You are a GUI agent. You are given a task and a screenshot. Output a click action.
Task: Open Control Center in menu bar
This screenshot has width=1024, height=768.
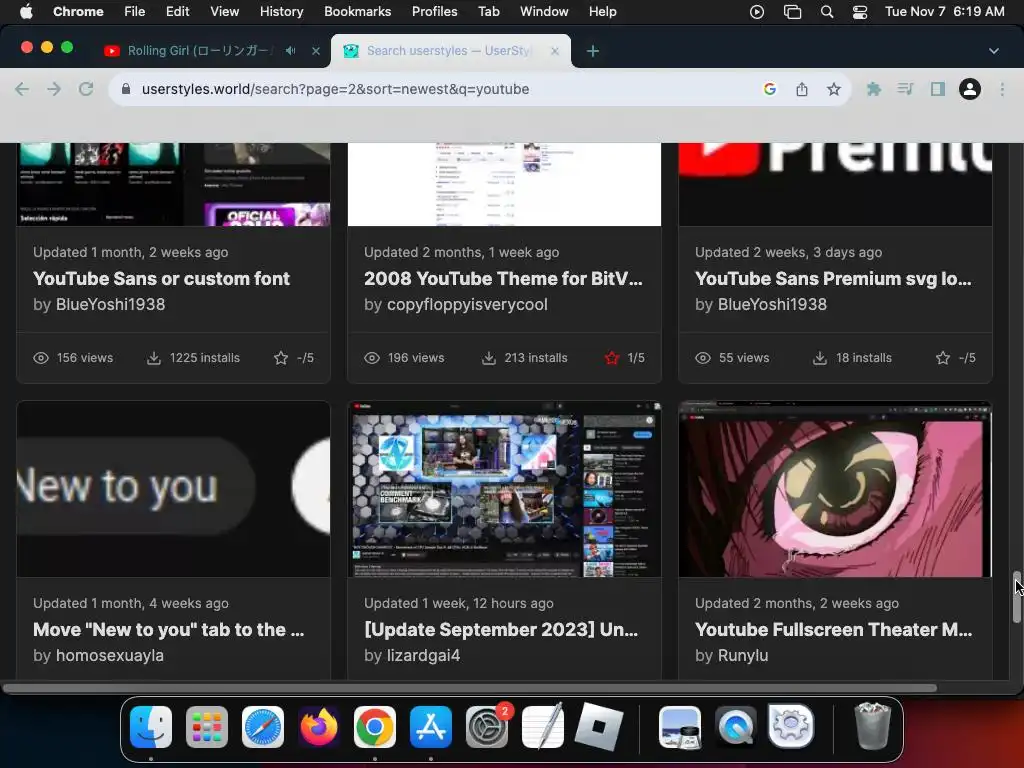pos(860,12)
